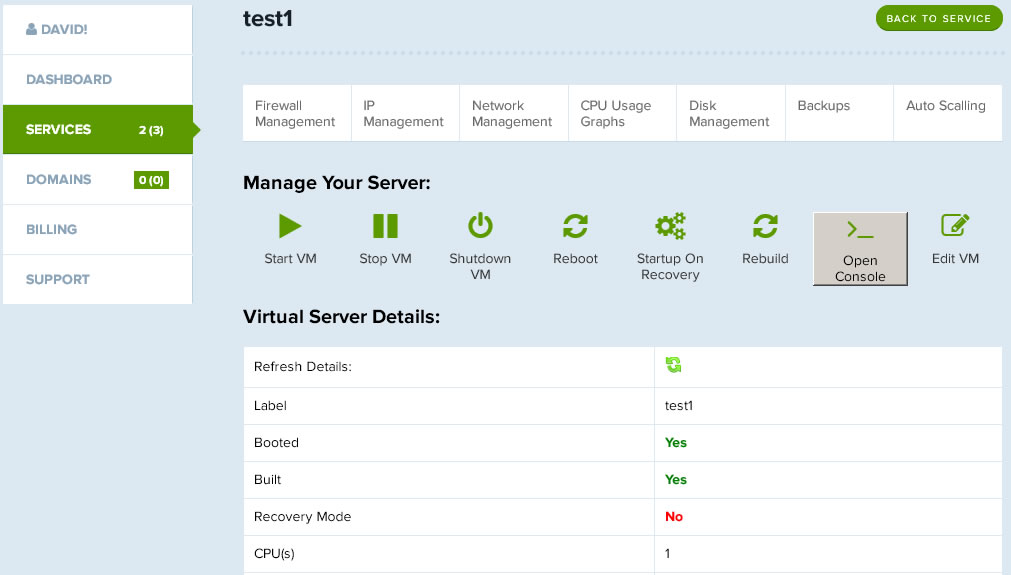Click the Refresh Details row label
The image size is (1011, 575).
click(302, 366)
